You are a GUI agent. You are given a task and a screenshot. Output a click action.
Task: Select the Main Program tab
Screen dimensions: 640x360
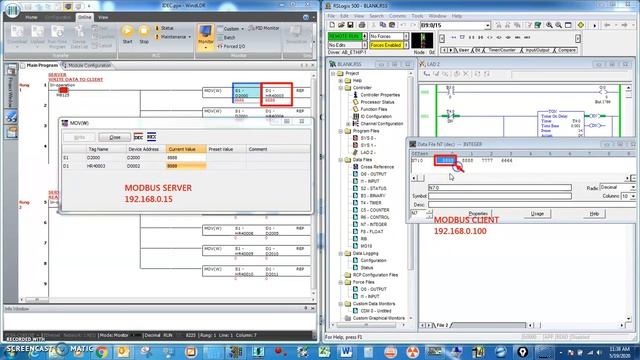pos(40,65)
